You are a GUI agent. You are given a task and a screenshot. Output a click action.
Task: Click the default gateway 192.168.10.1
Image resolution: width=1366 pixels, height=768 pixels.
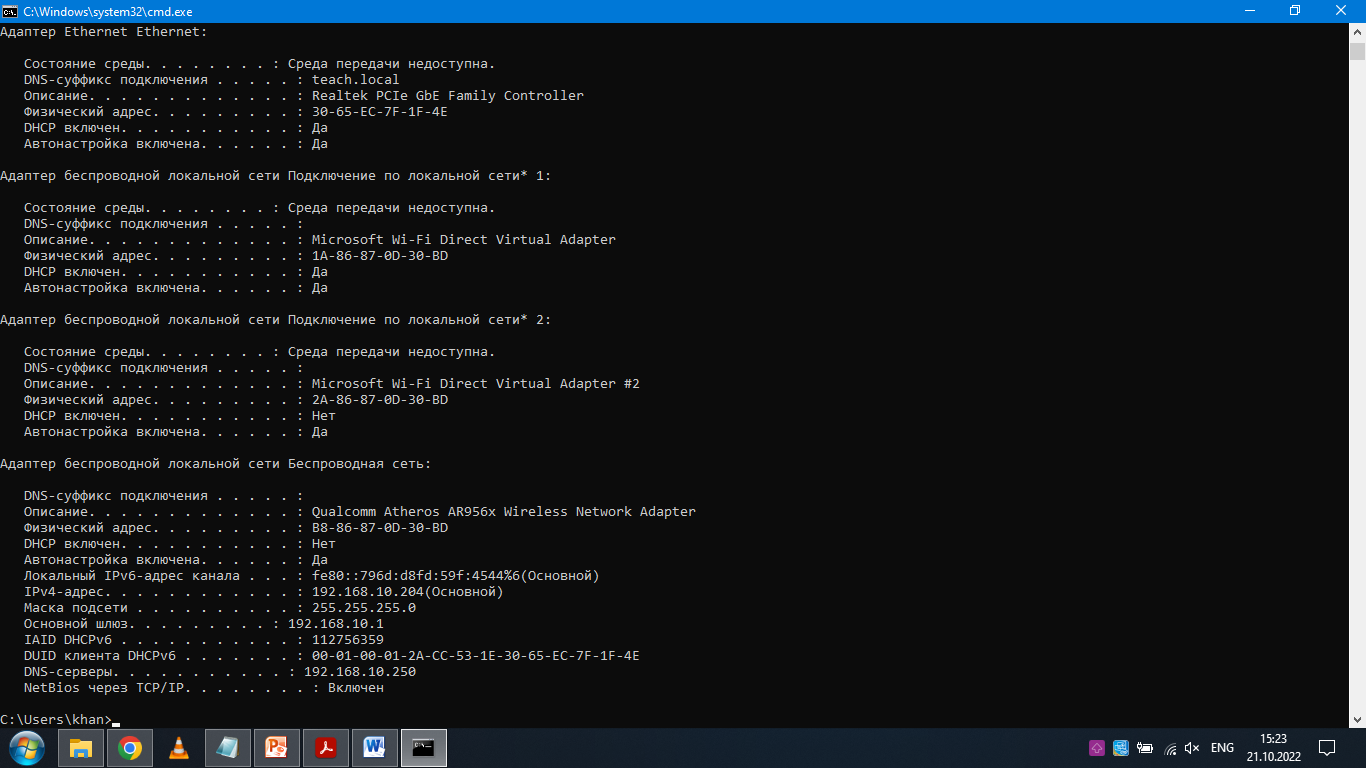click(x=336, y=624)
